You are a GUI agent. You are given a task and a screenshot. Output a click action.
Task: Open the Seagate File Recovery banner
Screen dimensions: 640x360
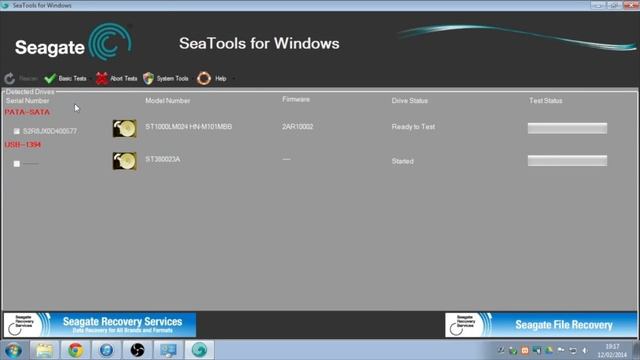point(541,325)
